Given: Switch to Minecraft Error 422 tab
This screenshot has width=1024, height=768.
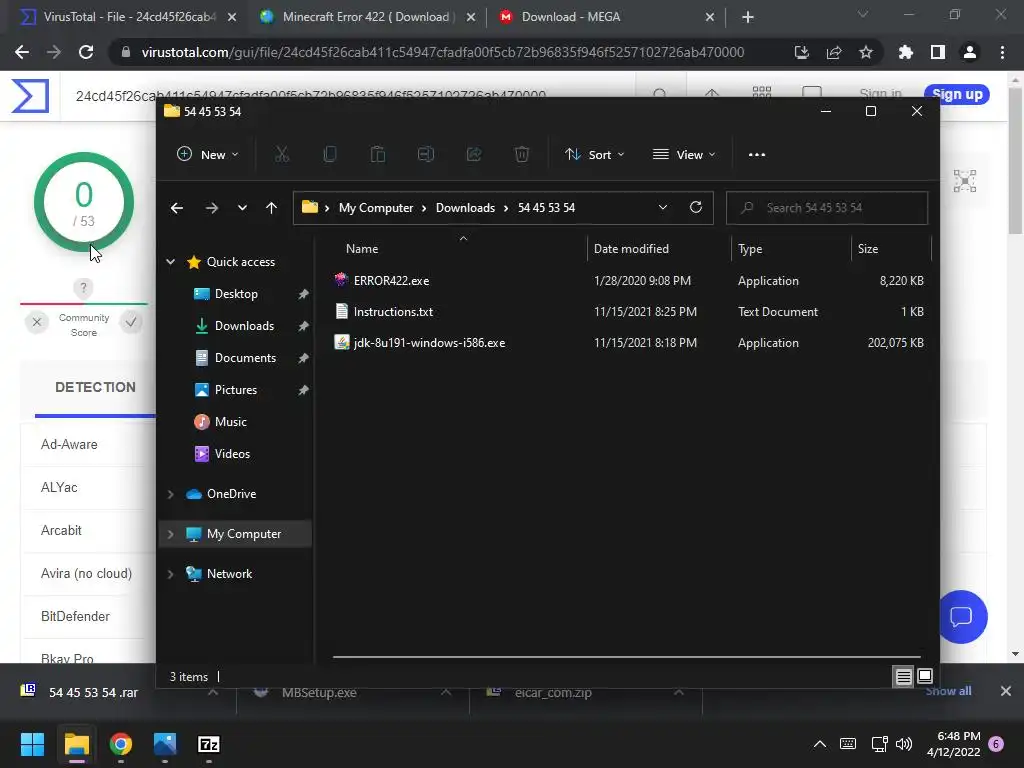Looking at the screenshot, I should coord(366,17).
